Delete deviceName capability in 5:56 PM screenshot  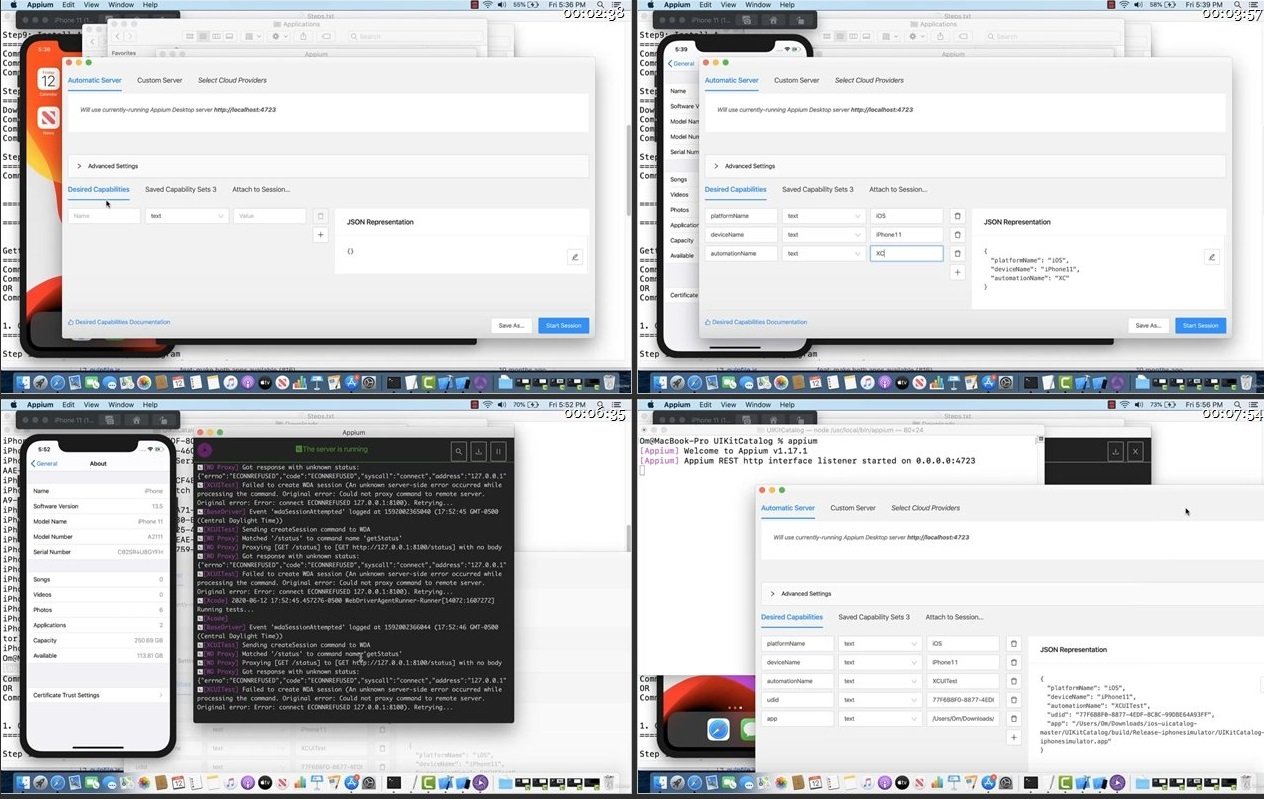[x=1013, y=662]
